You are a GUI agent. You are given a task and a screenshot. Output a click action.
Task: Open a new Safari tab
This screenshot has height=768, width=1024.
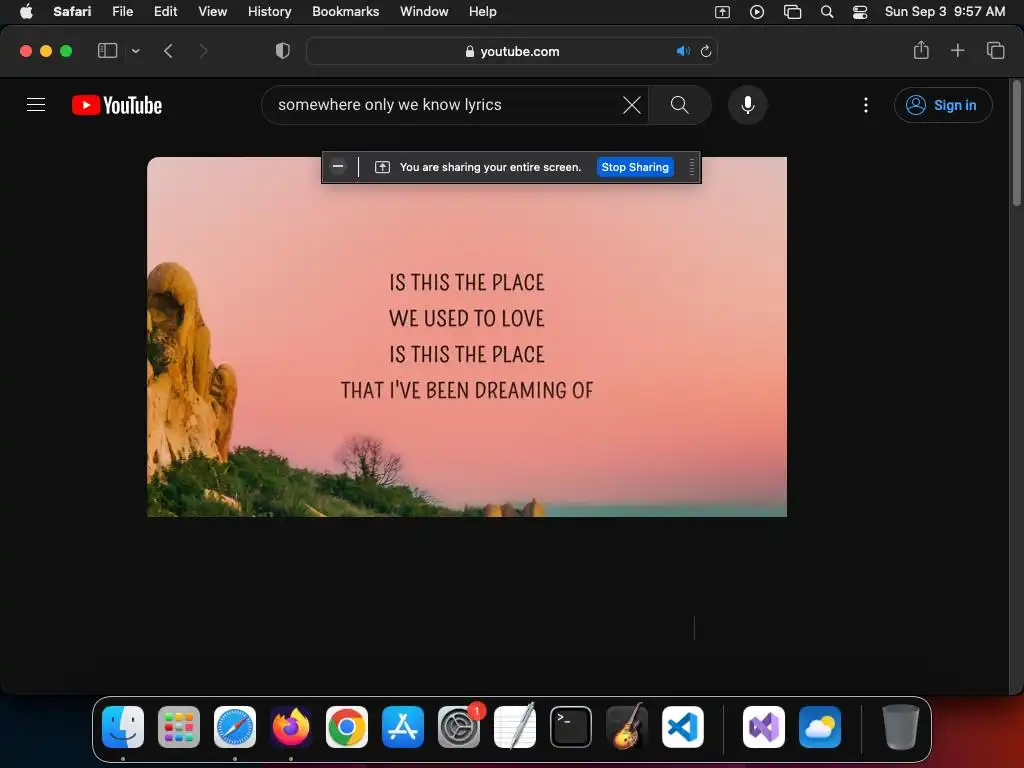[x=957, y=50]
